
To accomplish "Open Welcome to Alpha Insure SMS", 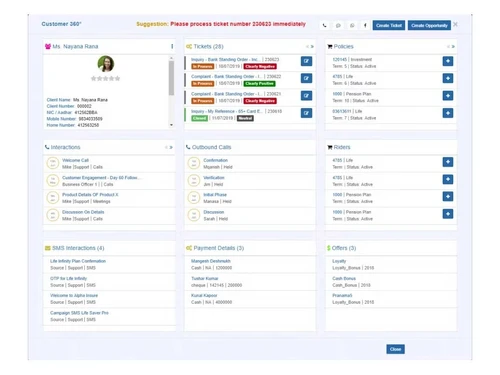I will [74, 296].
